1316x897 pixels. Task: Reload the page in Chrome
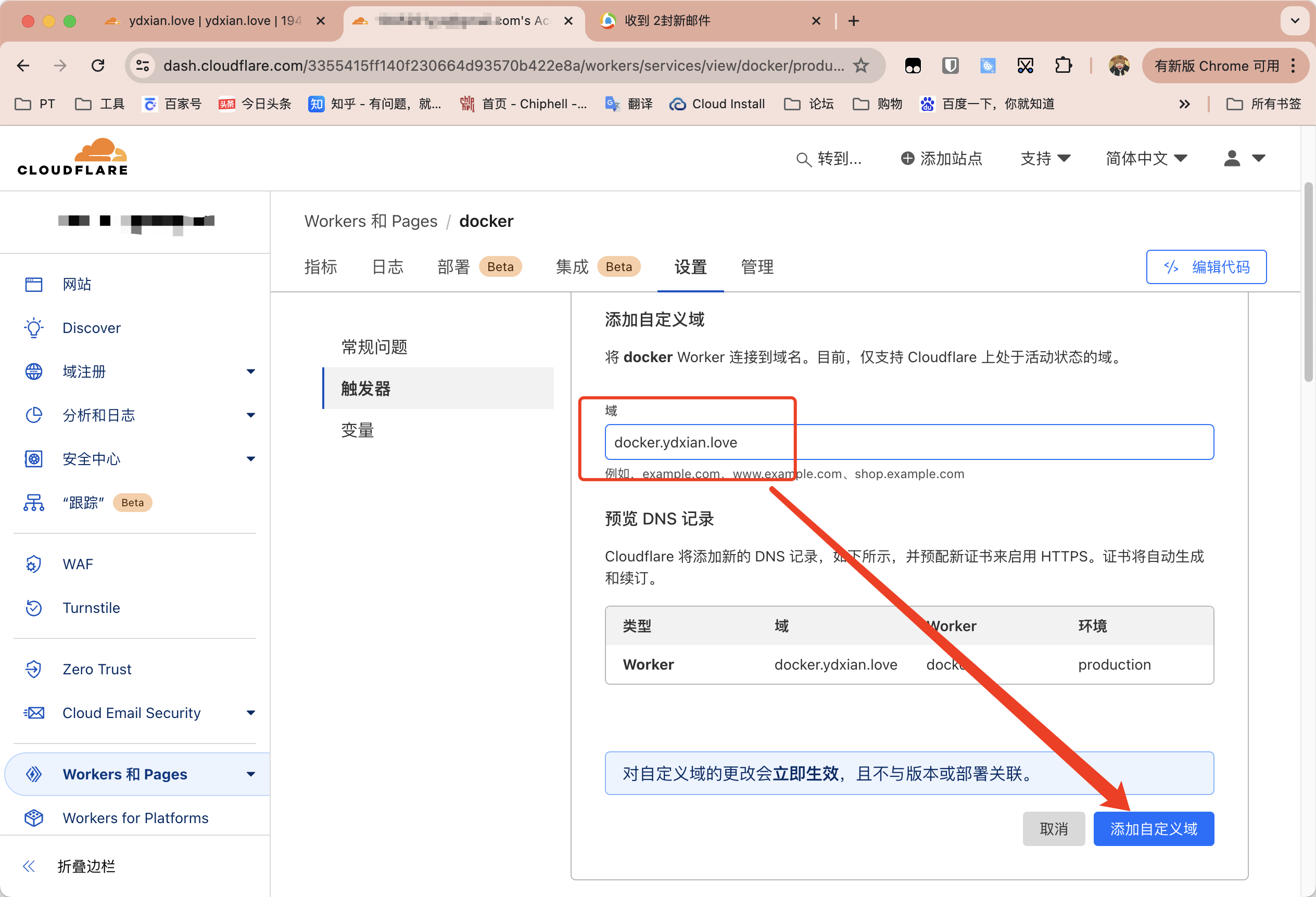pyautogui.click(x=98, y=66)
